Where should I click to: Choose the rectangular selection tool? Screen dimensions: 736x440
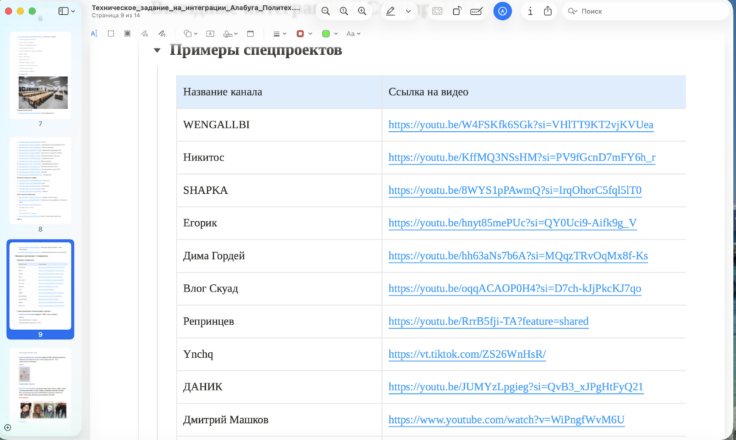(x=110, y=33)
